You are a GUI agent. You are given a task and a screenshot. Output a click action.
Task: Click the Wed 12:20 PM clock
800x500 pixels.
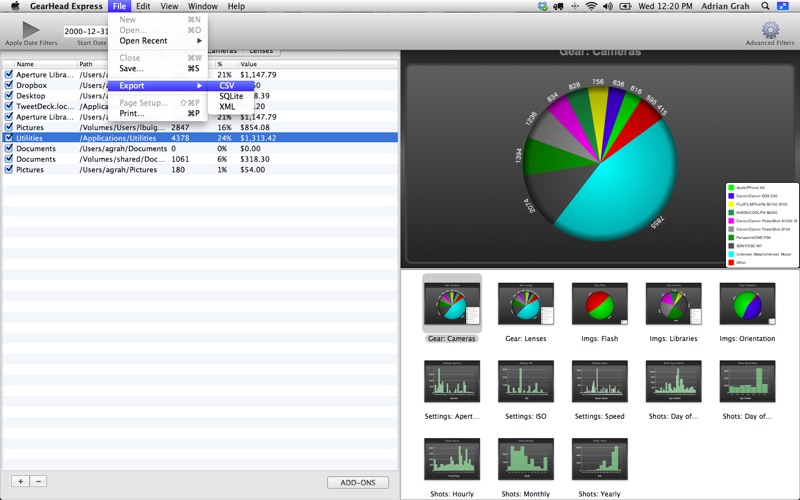tap(665, 6)
